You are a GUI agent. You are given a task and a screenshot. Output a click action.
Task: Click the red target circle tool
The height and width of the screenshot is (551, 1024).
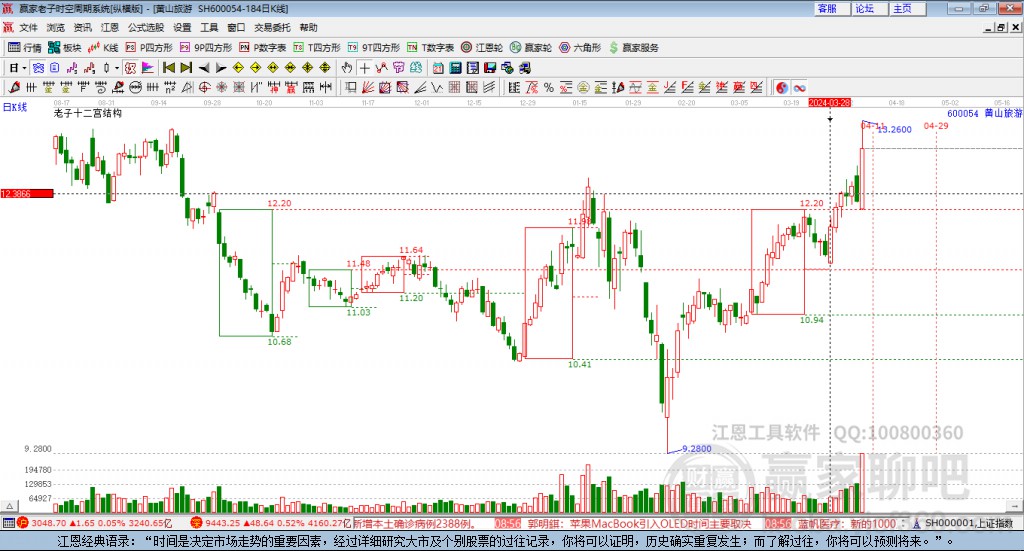click(204, 87)
